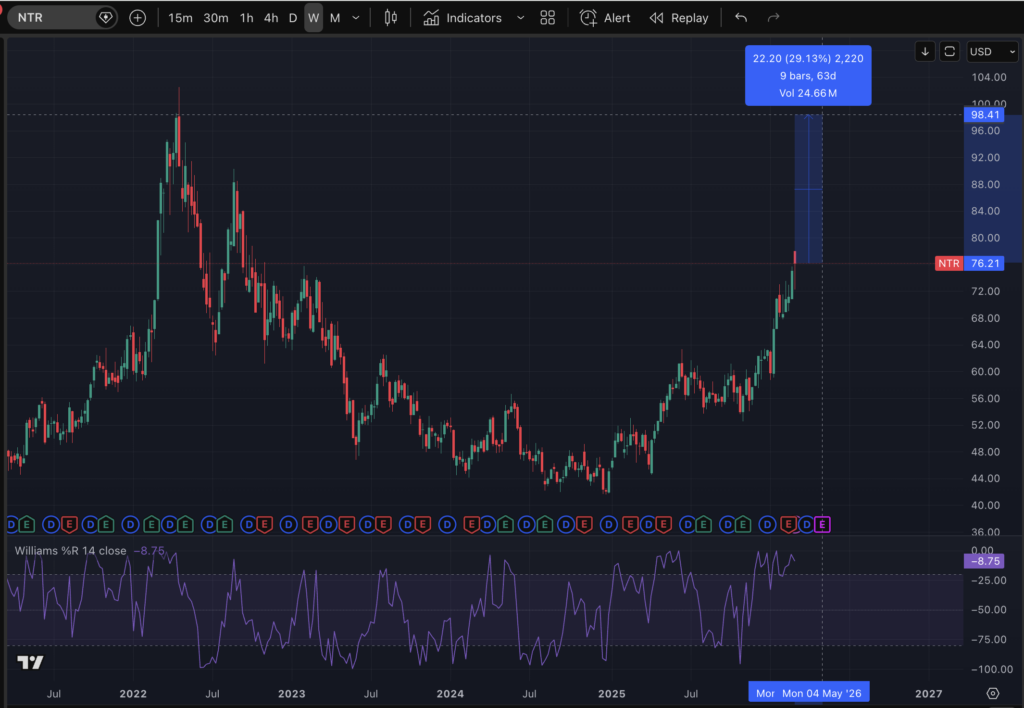This screenshot has width=1024, height=708.
Task: Select the 4h timeframe
Action: point(270,18)
